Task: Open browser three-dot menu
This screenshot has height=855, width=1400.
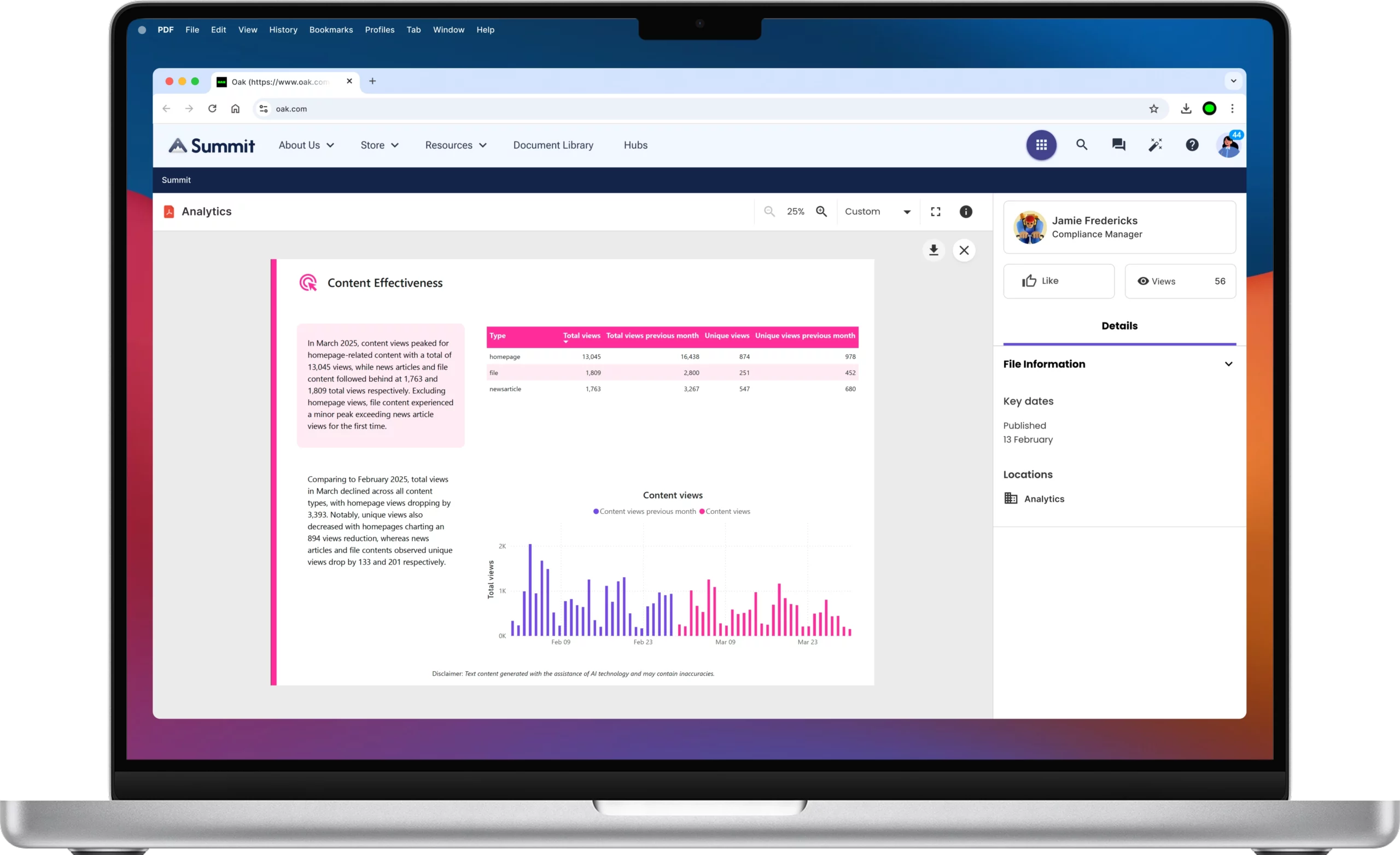Action: click(1233, 108)
